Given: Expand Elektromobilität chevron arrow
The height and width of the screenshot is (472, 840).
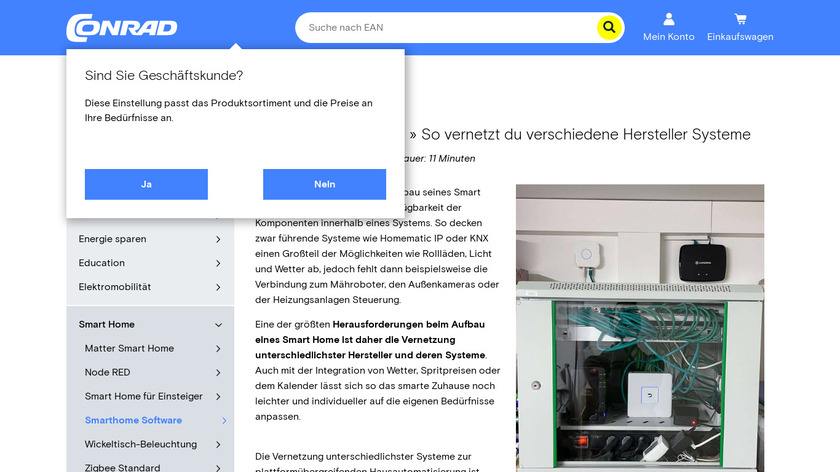Looking at the screenshot, I should 218,287.
